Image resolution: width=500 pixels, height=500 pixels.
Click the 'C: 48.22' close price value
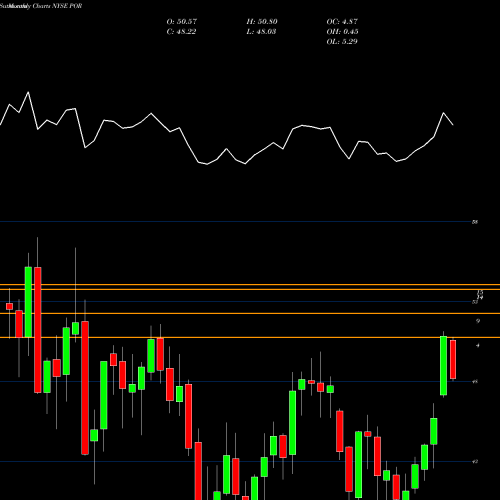pos(181,32)
